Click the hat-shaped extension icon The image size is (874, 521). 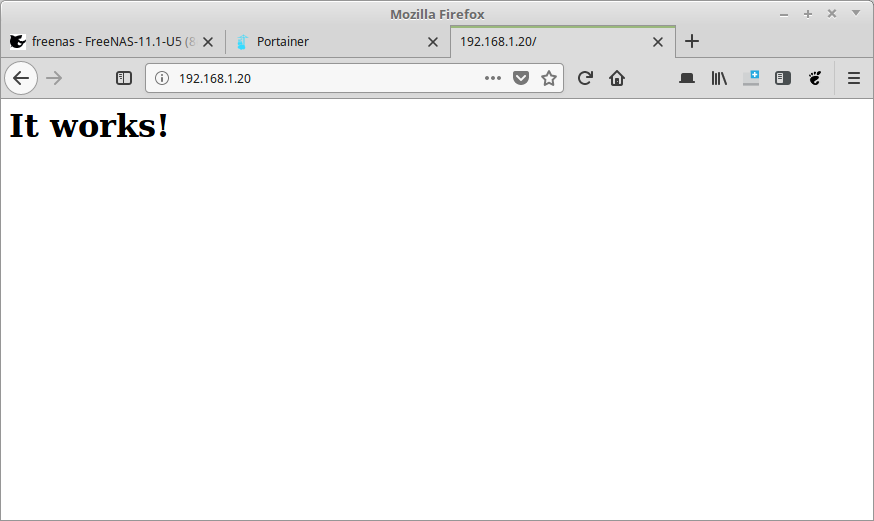687,78
